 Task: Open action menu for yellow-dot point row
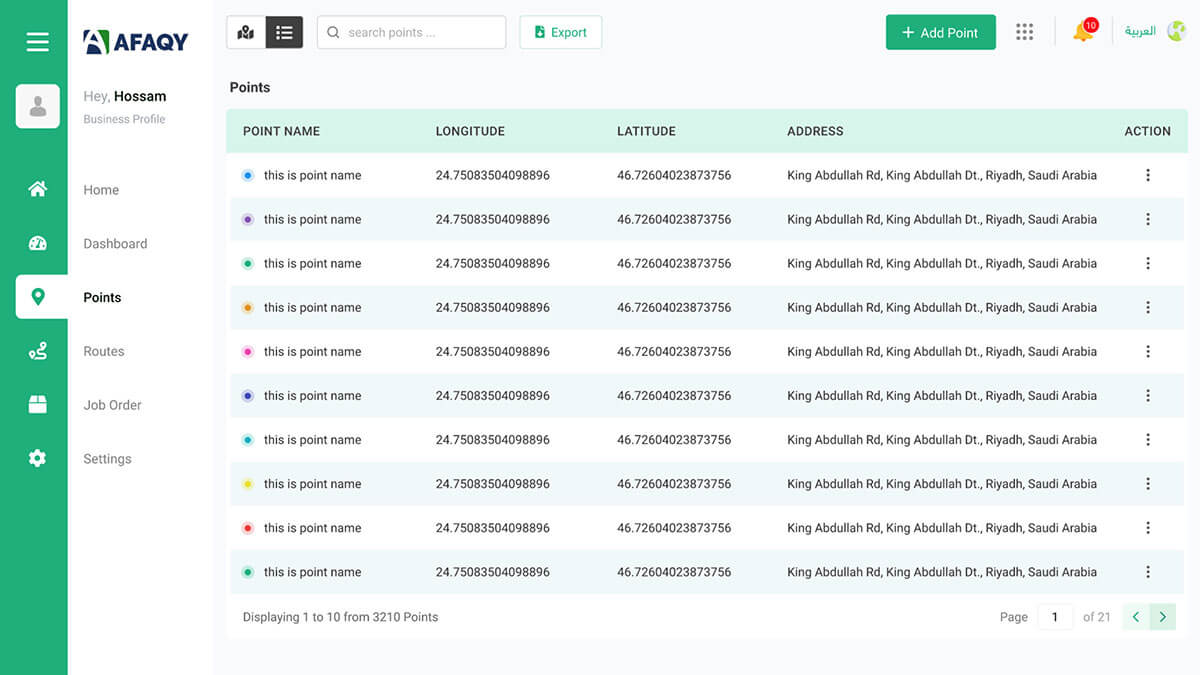click(x=1147, y=483)
